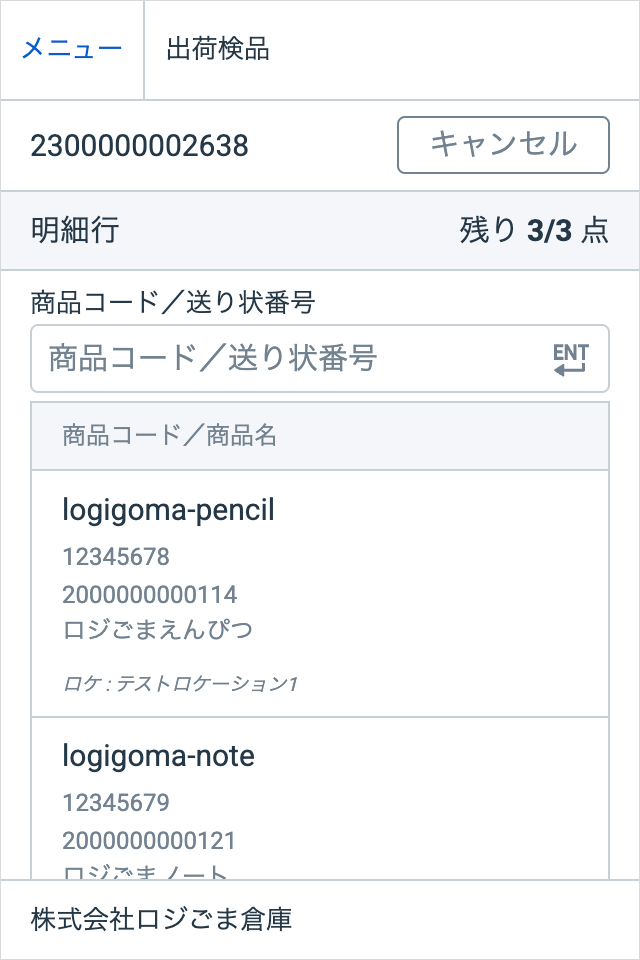The image size is (640, 960).
Task: Click the logigoma-pencil product code title
Action: [x=168, y=511]
